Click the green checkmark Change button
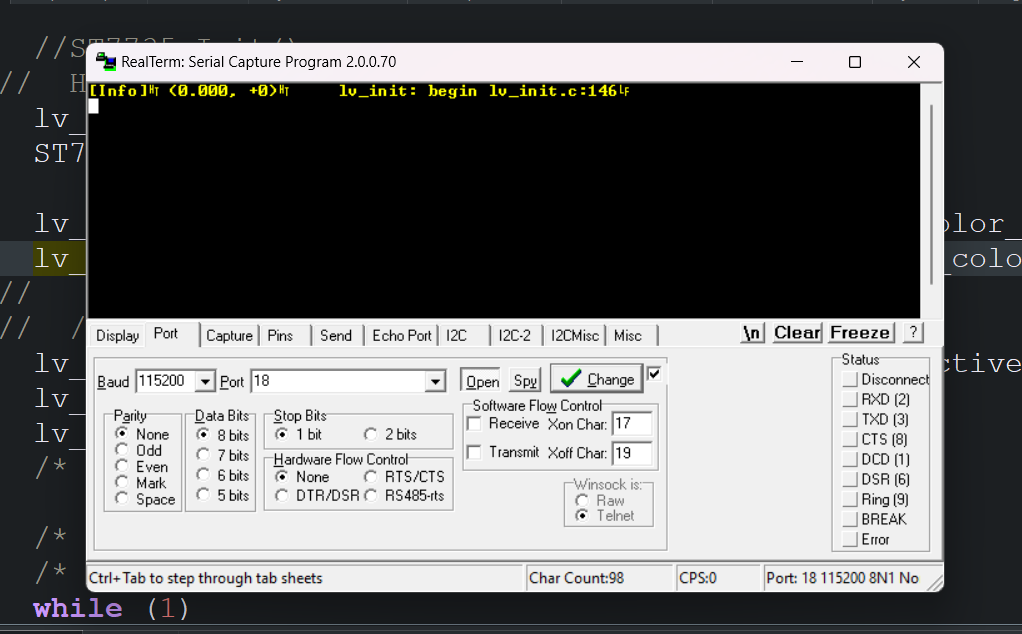 click(596, 379)
